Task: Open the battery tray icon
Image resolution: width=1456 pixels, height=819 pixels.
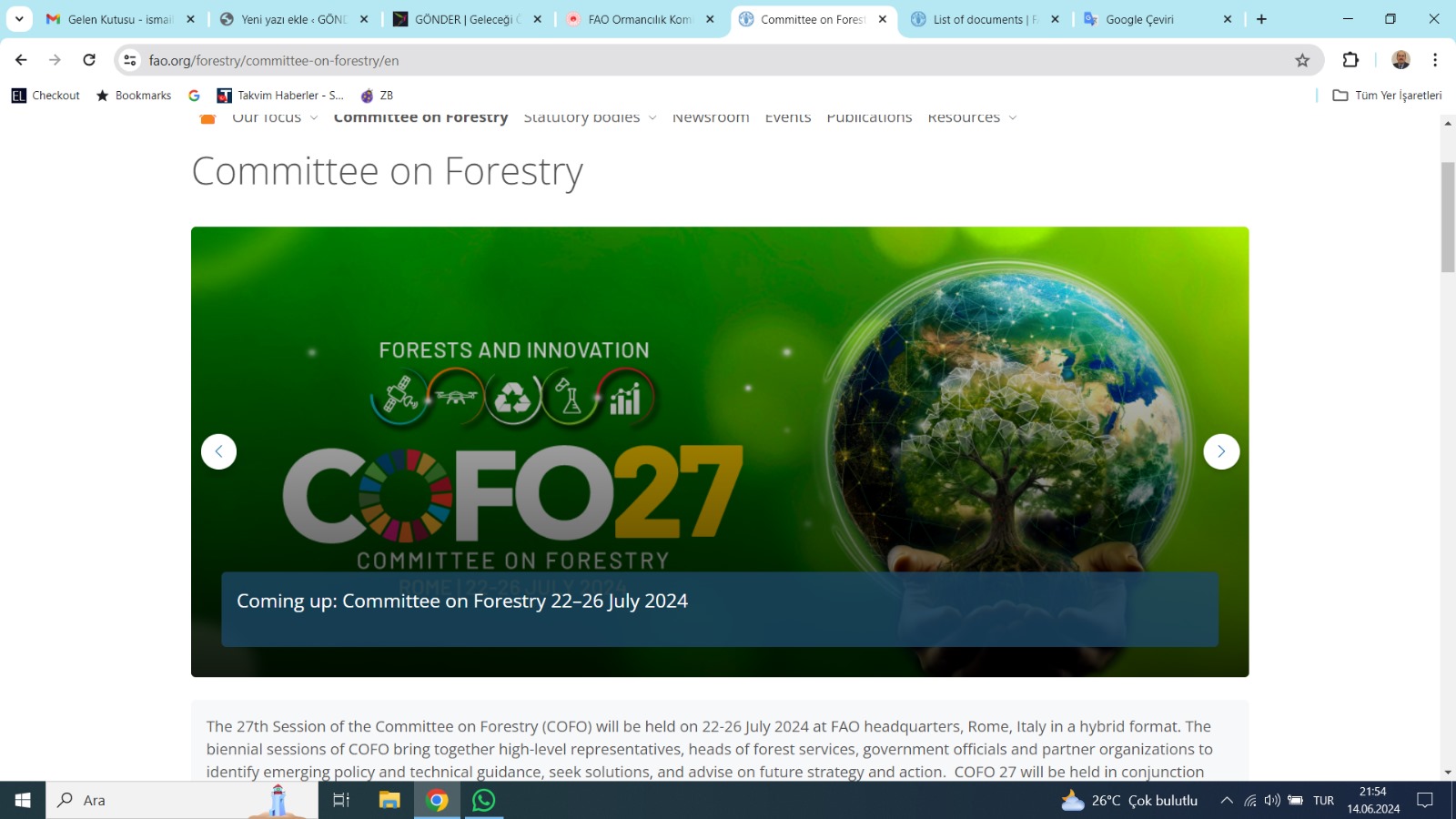Action: 1295,801
